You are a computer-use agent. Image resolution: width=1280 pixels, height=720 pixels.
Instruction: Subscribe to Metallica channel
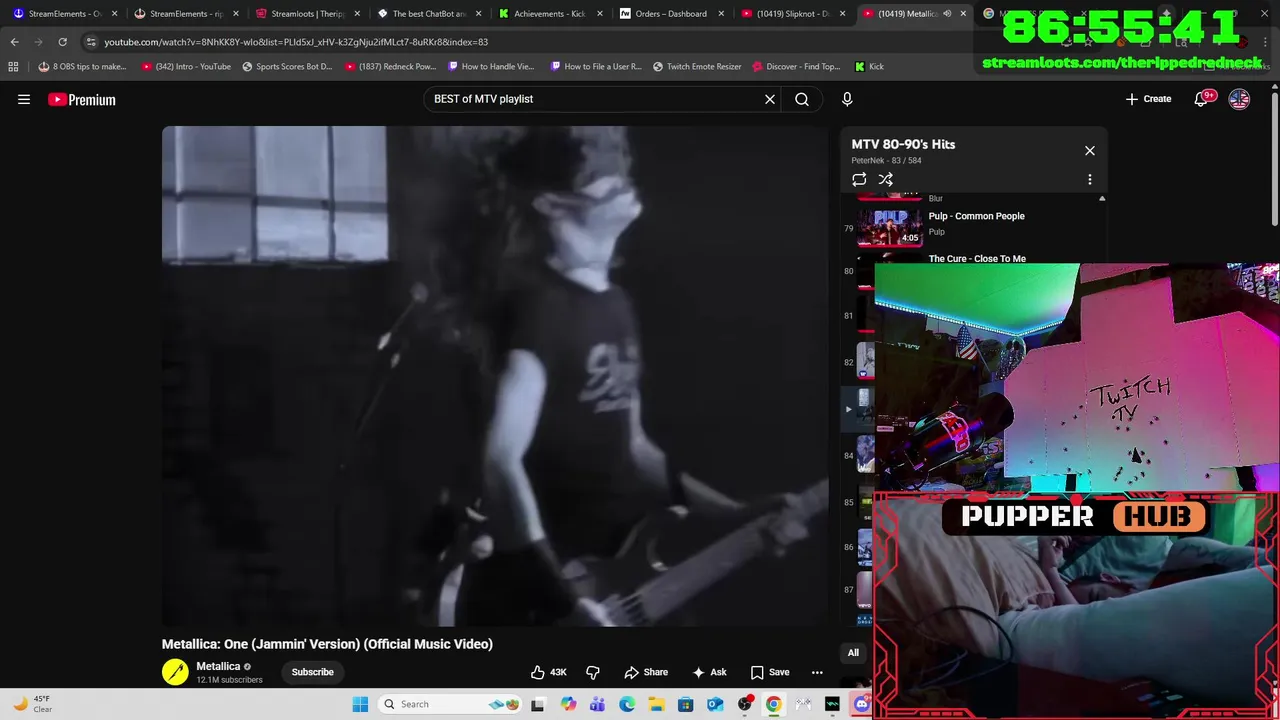pyautogui.click(x=312, y=672)
